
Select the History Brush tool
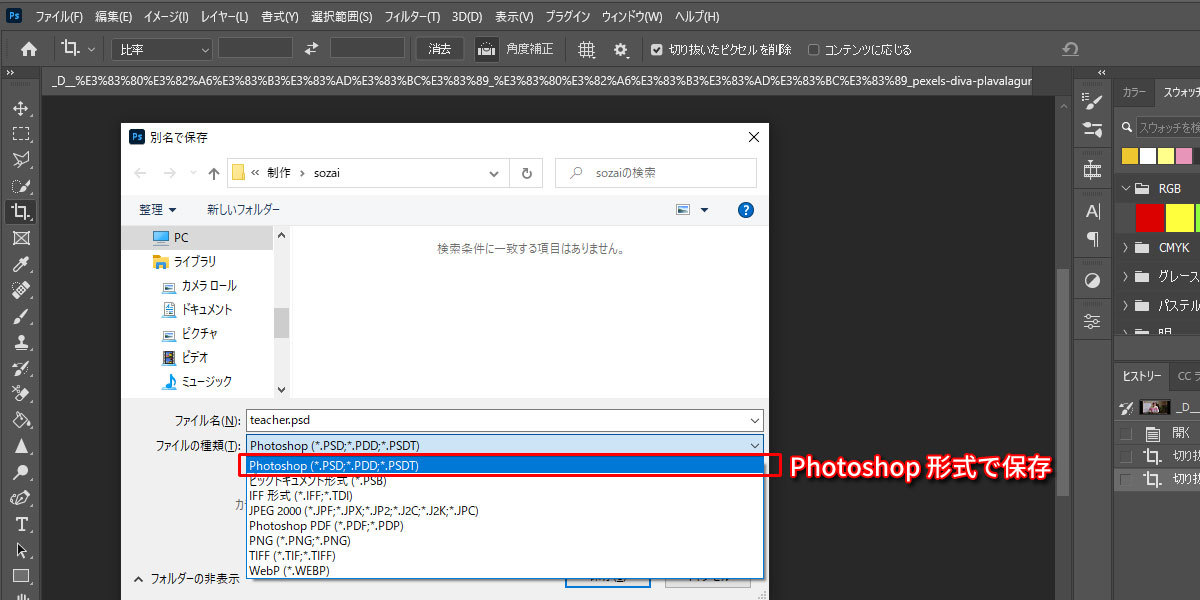[20, 368]
